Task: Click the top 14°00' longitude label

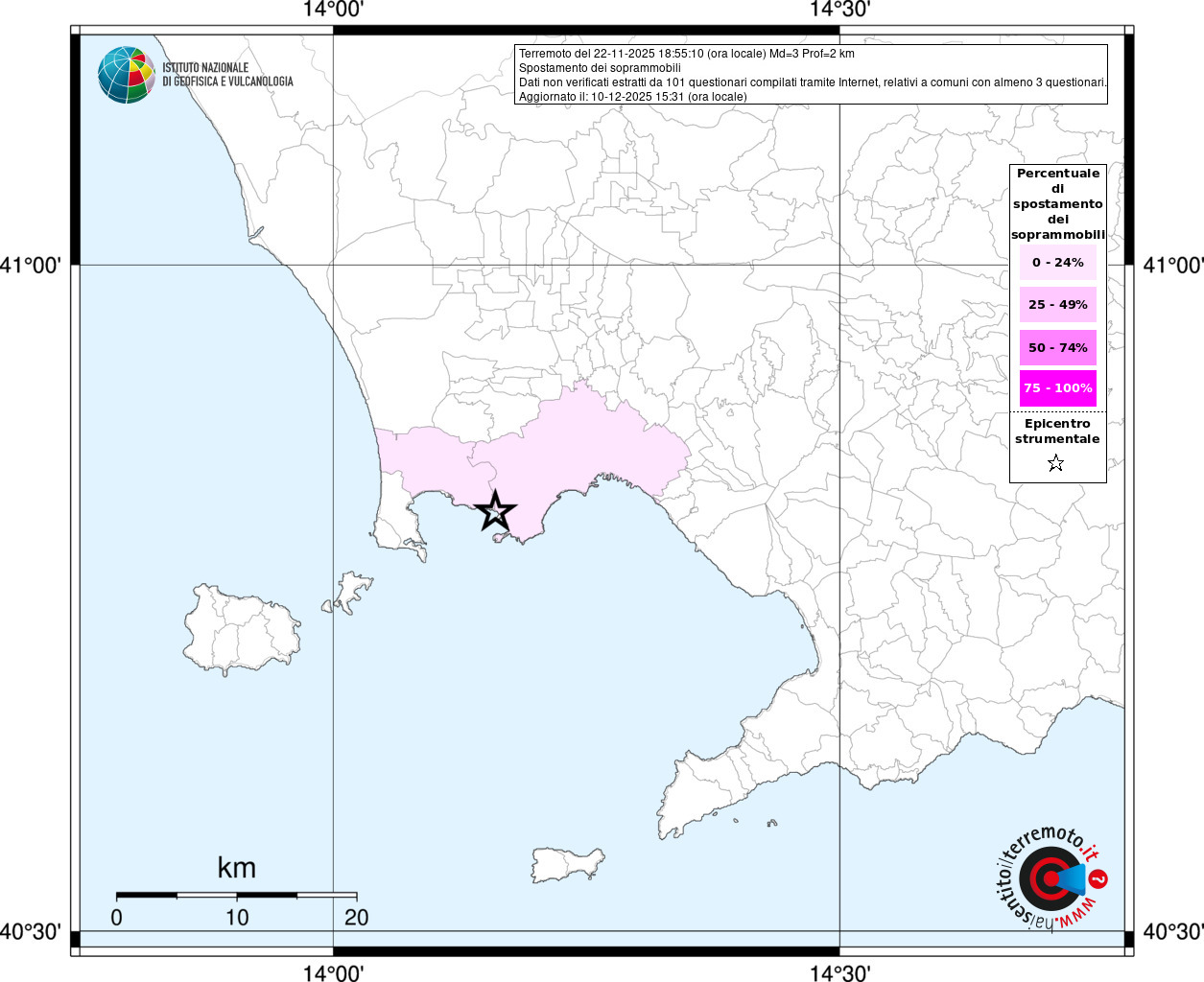Action: (333, 10)
